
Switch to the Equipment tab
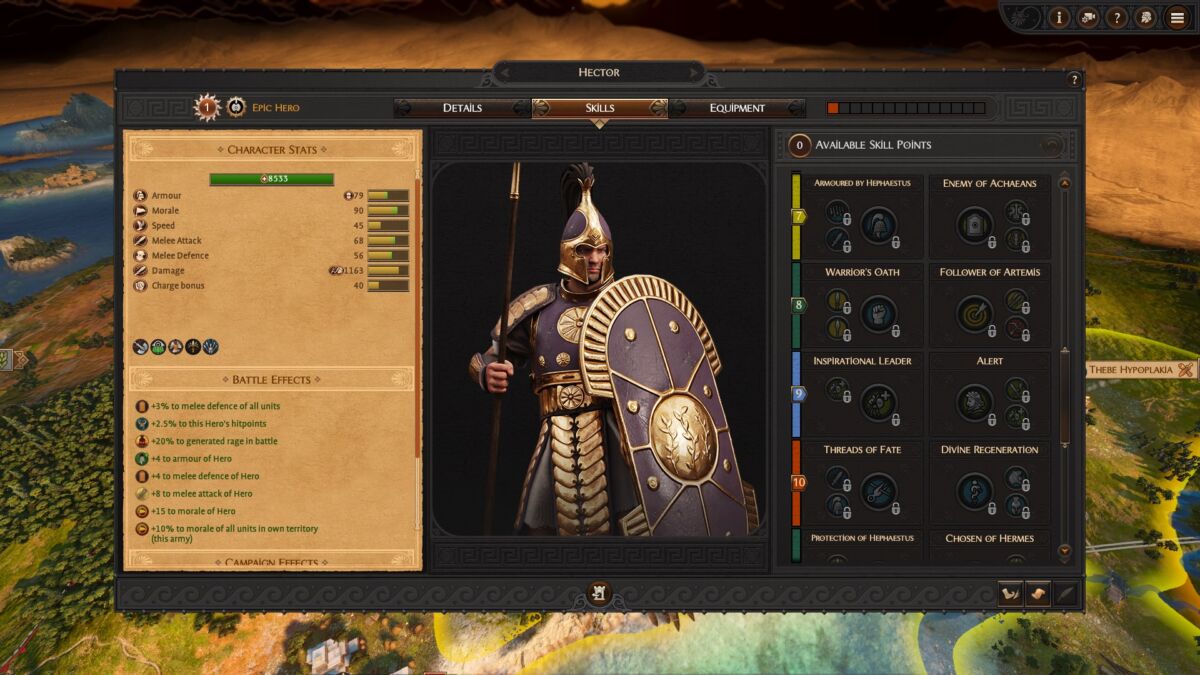click(x=737, y=108)
